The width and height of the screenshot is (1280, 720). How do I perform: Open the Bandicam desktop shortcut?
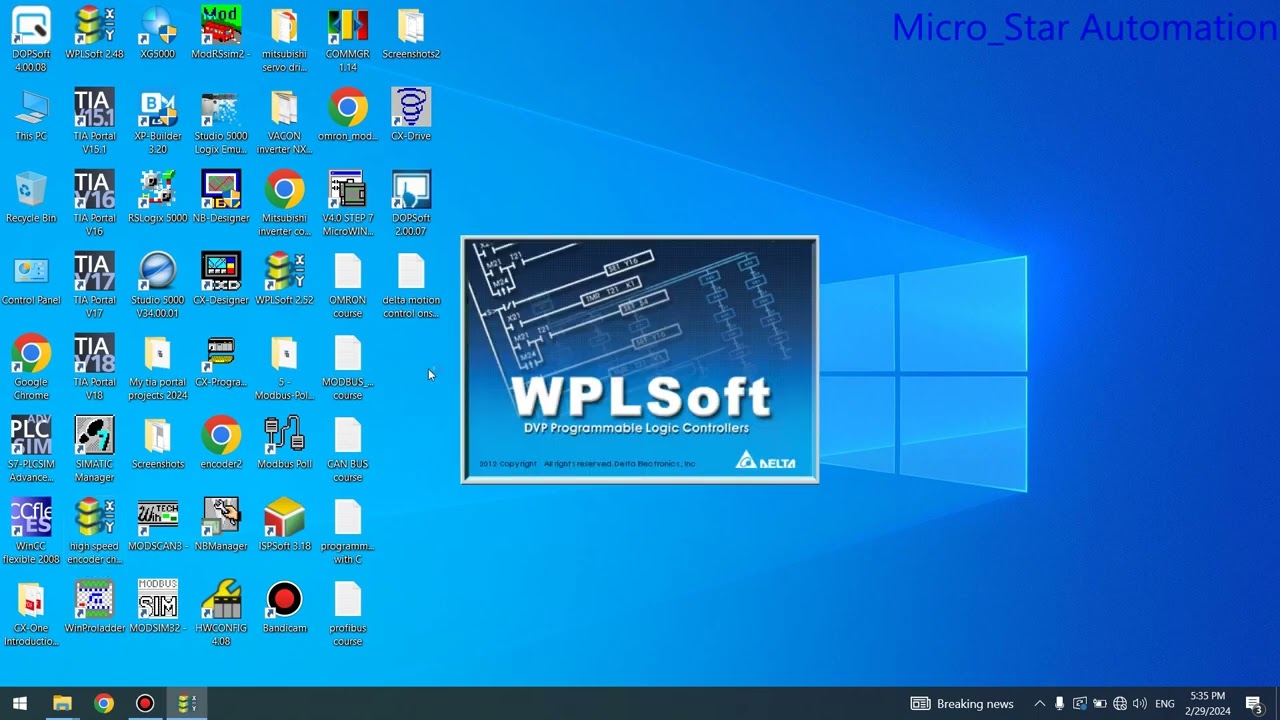pos(284,606)
